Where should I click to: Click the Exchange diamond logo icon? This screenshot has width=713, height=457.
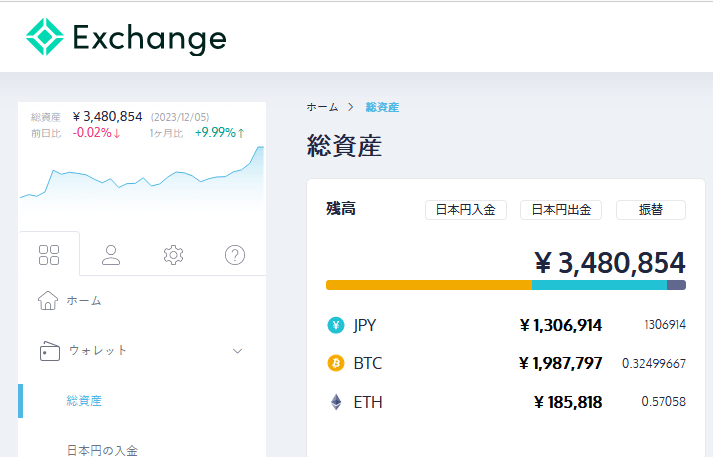pyautogui.click(x=45, y=37)
